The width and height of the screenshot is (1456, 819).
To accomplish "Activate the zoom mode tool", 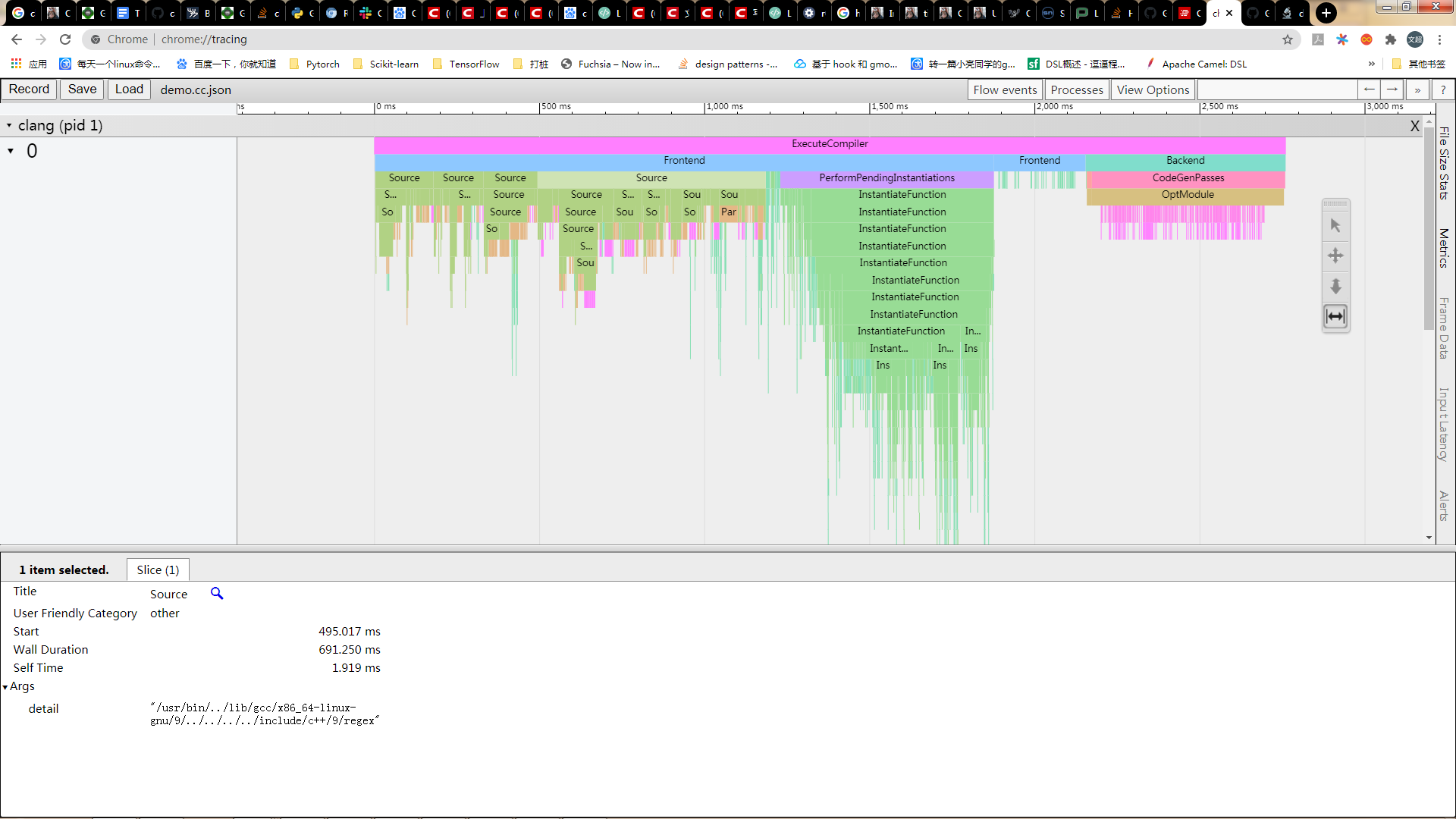I will coord(1335,287).
